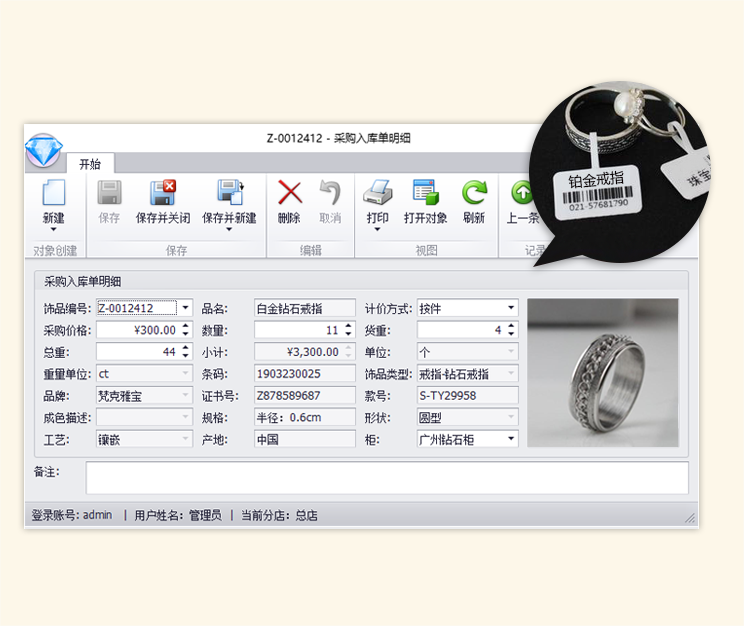Viewport: 744px width, 626px height.
Task: Click the New (新建) document icon
Action: [53, 194]
